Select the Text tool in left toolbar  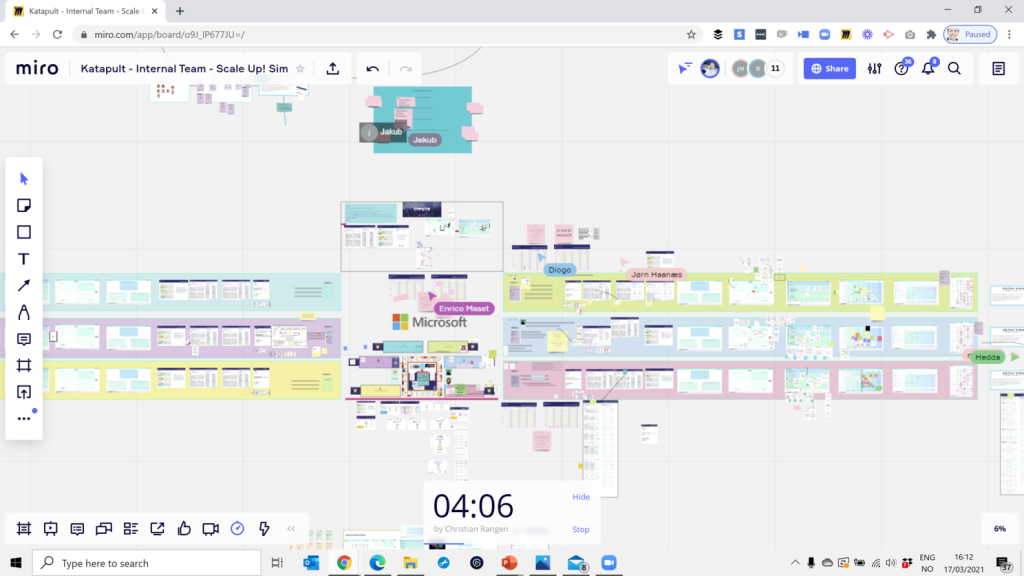[24, 259]
